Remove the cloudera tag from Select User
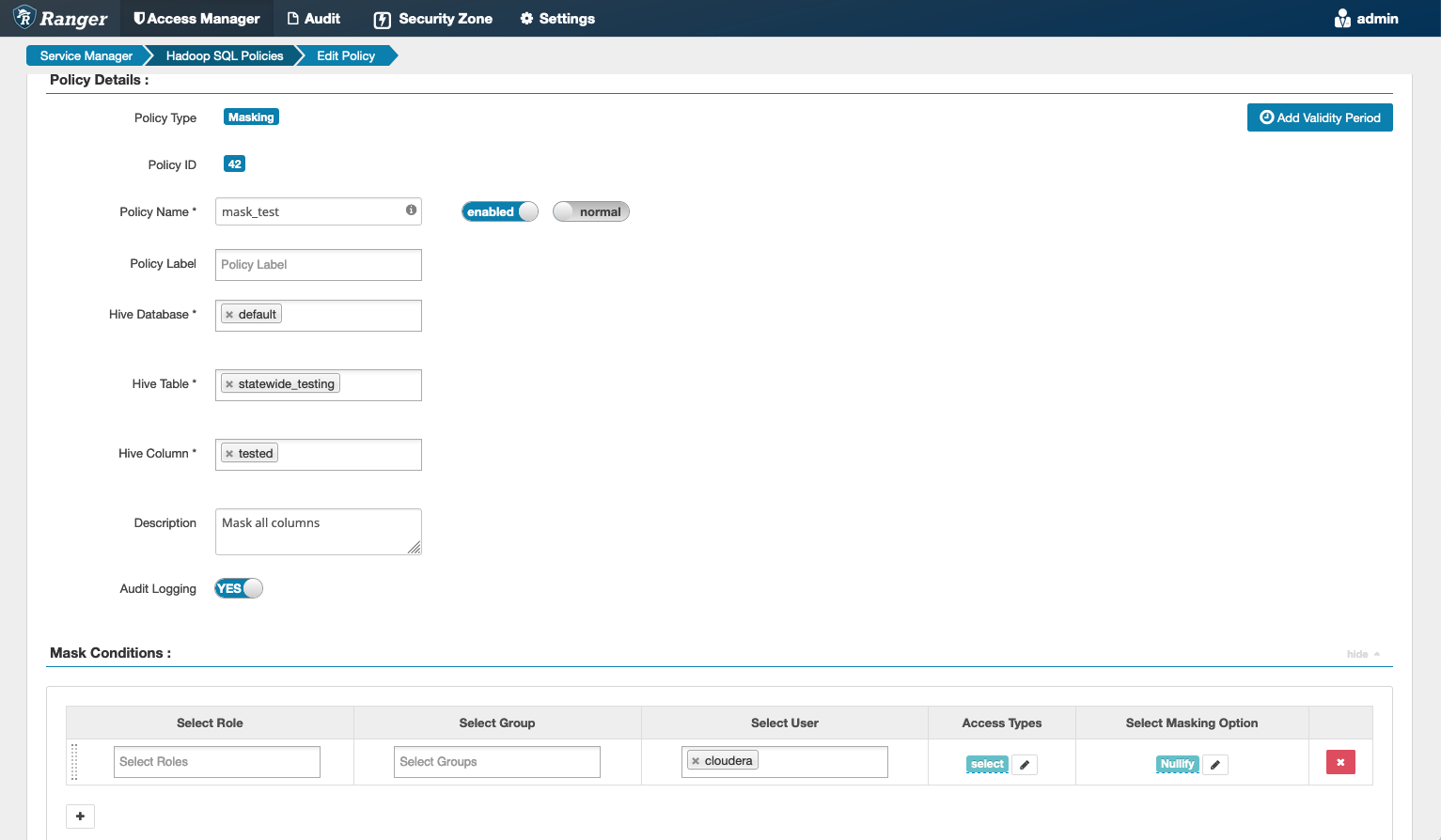The image size is (1441, 840). [695, 760]
